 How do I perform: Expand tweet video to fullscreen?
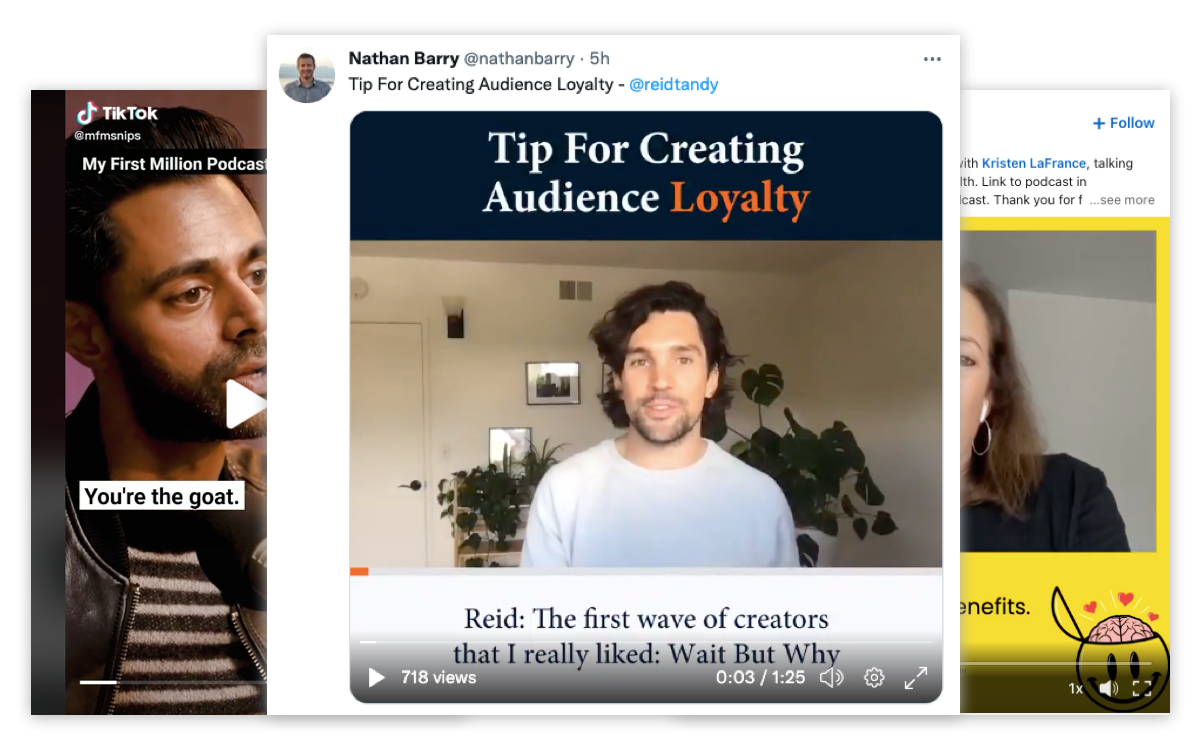916,678
